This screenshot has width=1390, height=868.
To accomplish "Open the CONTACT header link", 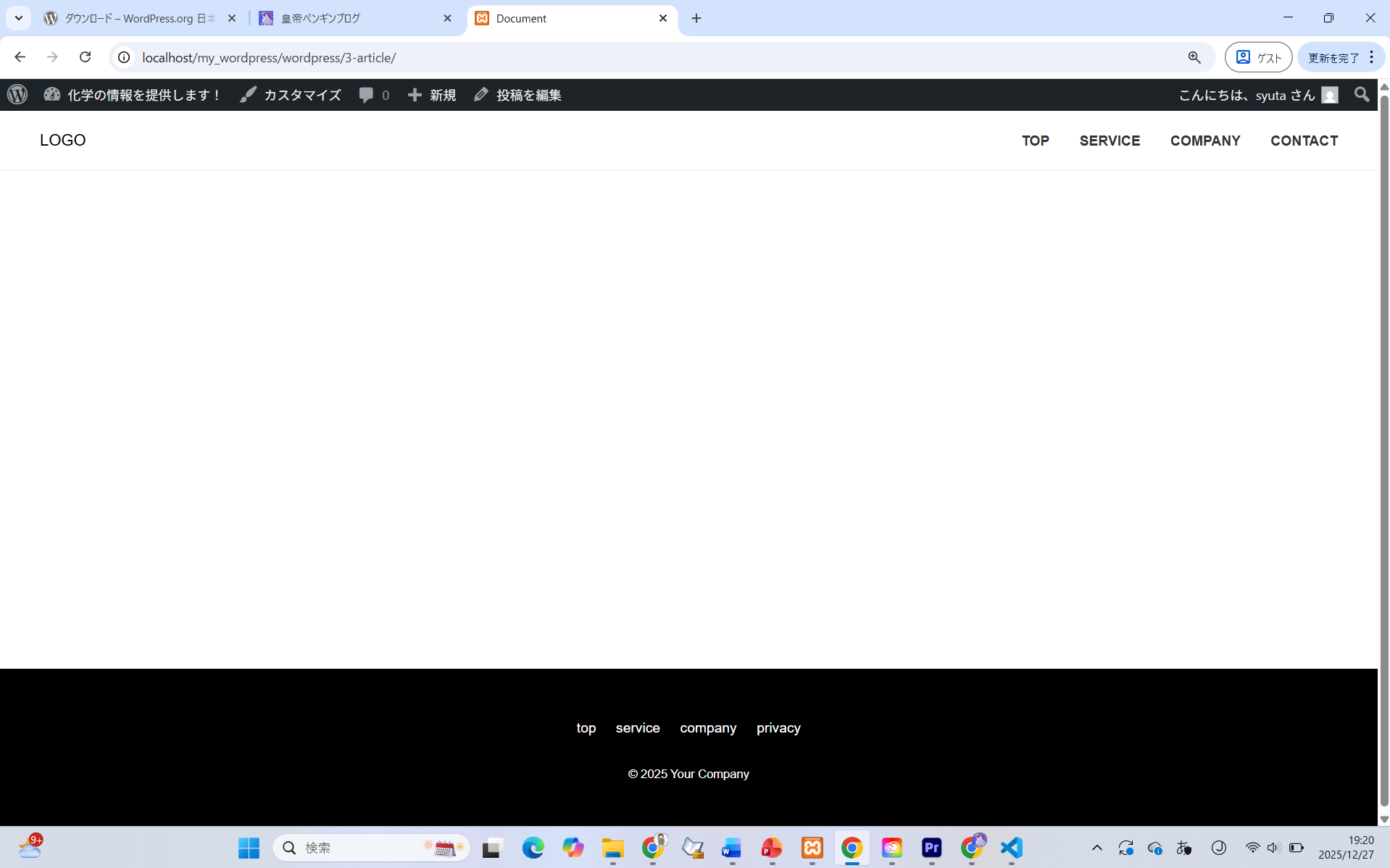I will (x=1304, y=141).
